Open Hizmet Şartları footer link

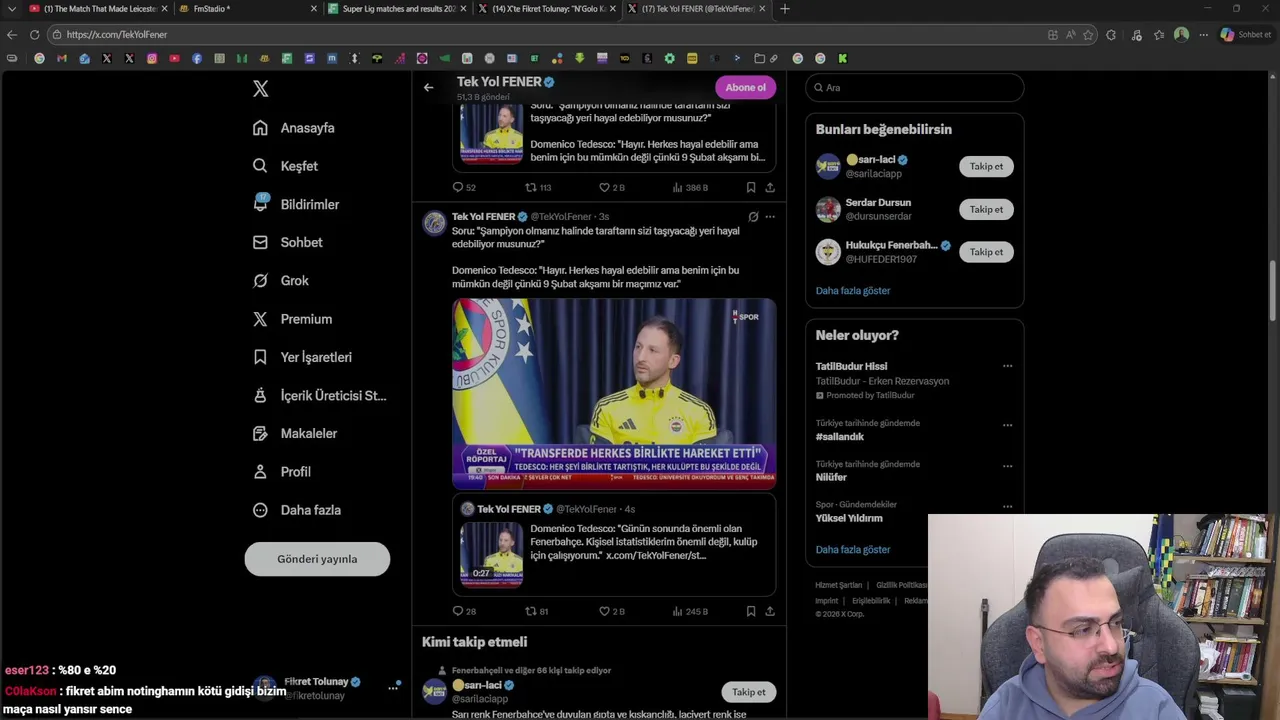(838, 585)
